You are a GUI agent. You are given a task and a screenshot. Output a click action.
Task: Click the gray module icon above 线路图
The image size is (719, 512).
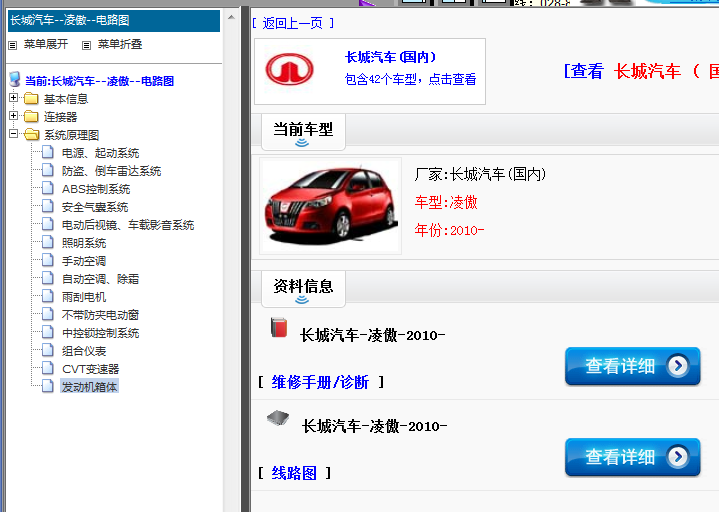(x=278, y=419)
